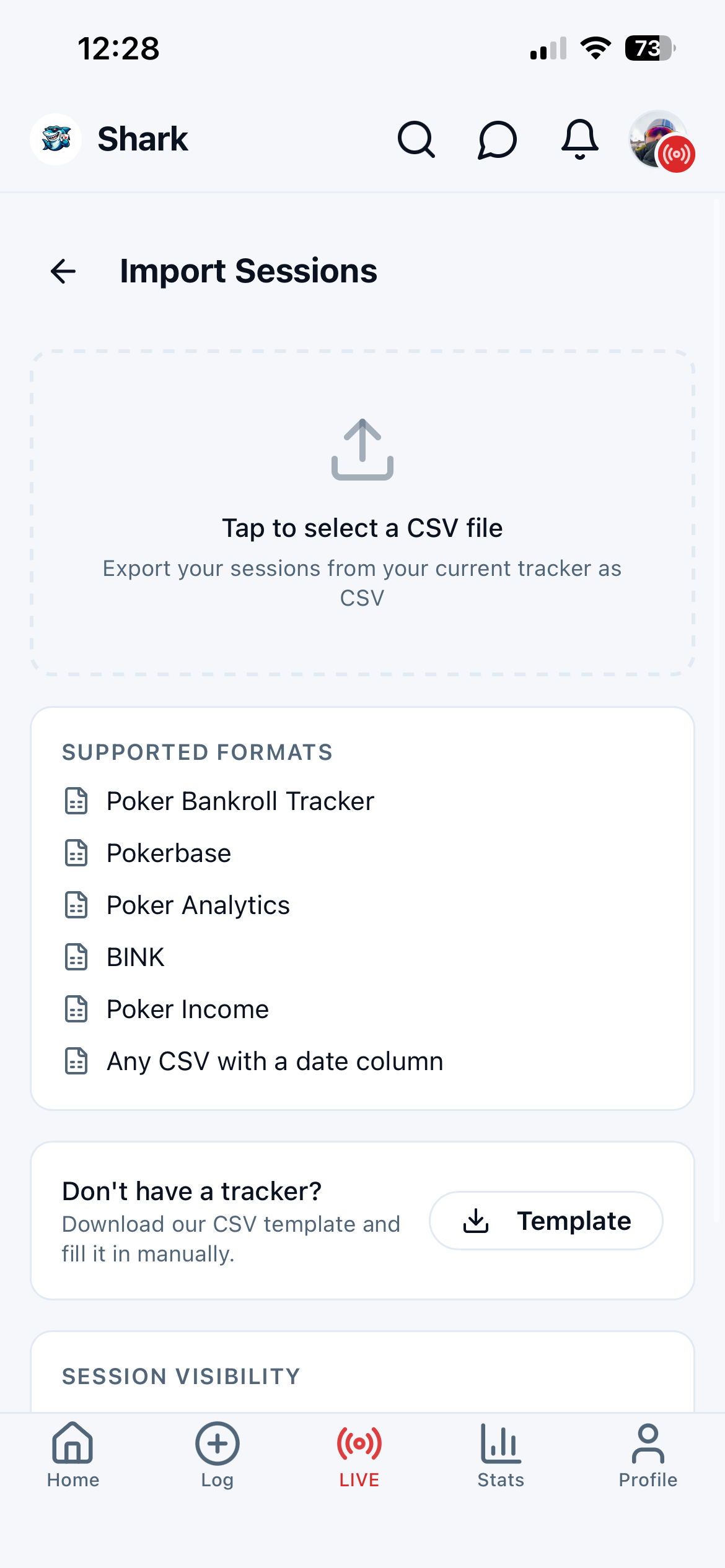Tap the search magnifier icon
725x1568 pixels.
416,139
